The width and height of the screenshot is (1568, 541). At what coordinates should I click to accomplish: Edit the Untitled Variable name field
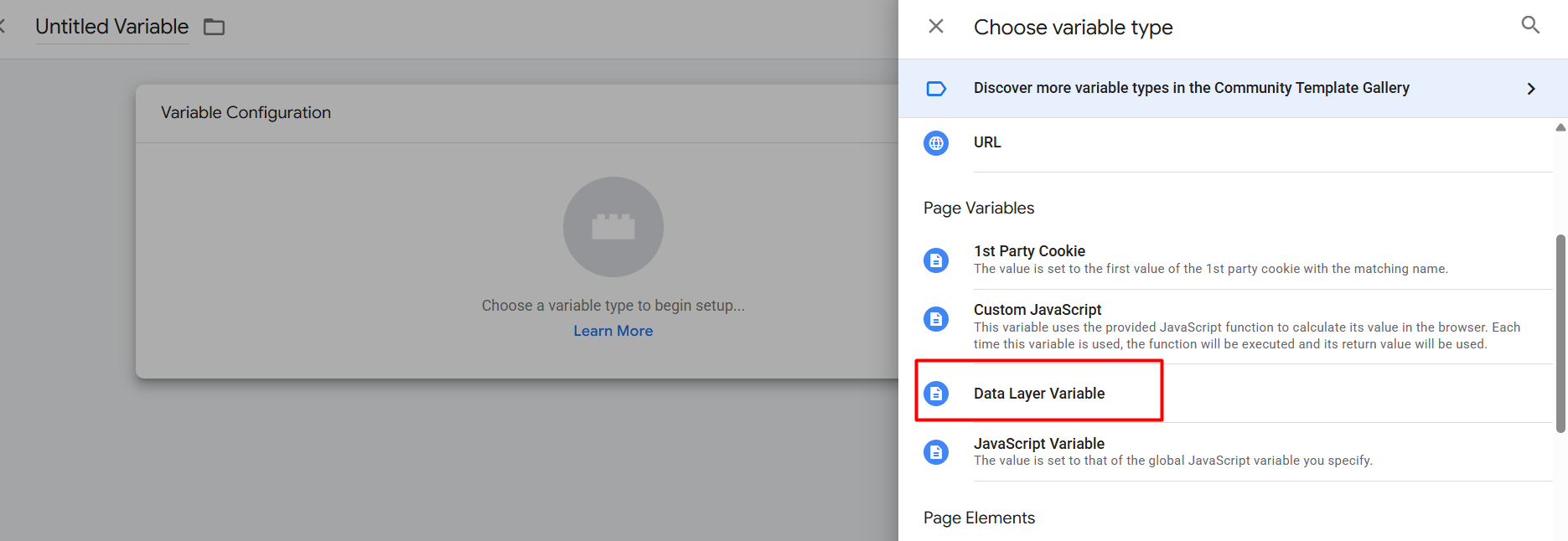tap(112, 27)
